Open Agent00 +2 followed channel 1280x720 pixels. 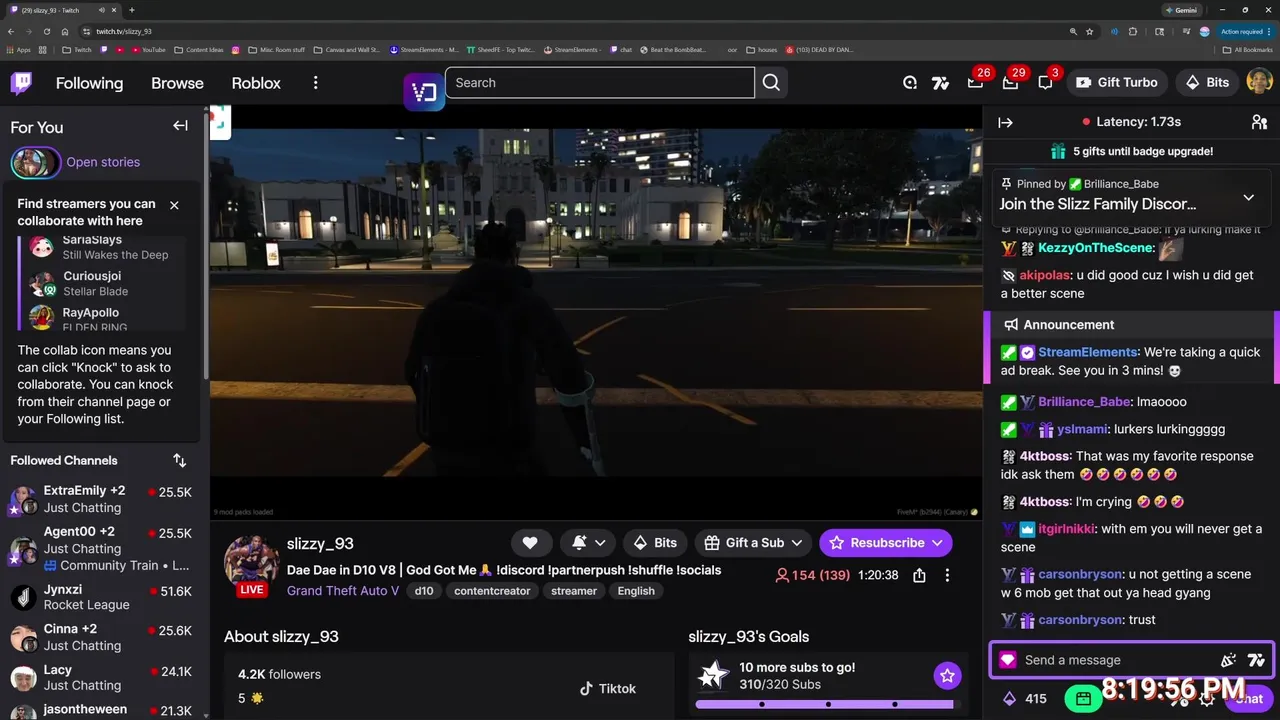(x=105, y=547)
